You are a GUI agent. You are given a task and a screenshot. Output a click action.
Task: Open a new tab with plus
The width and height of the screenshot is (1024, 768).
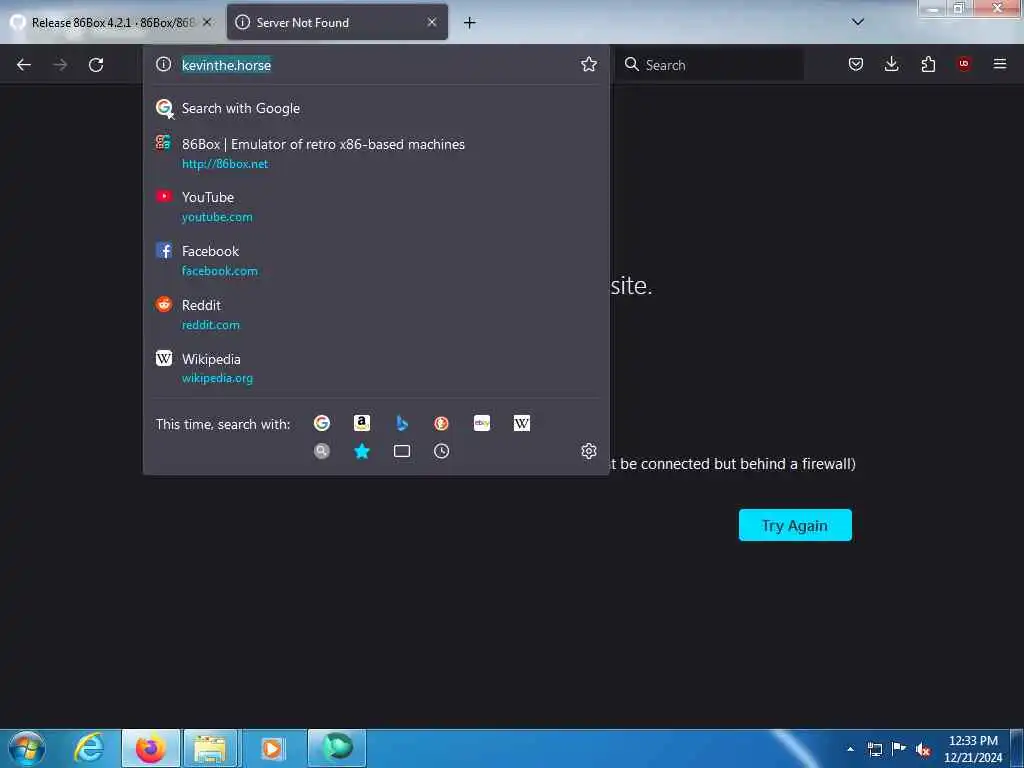(x=470, y=23)
